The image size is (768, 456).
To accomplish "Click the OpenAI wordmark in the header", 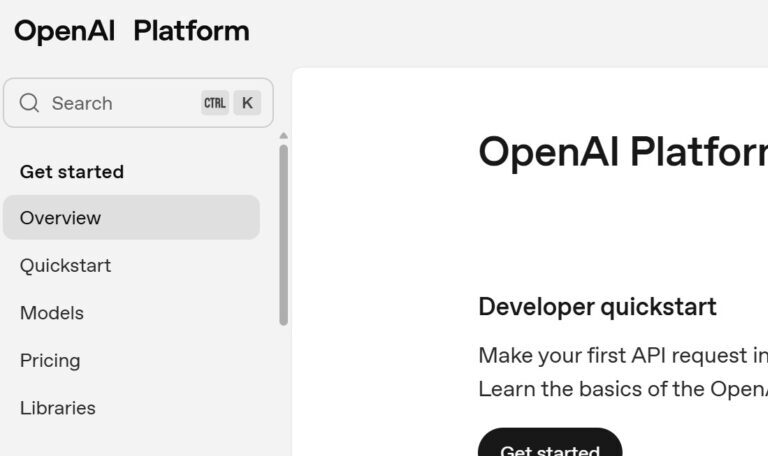I will (x=66, y=31).
